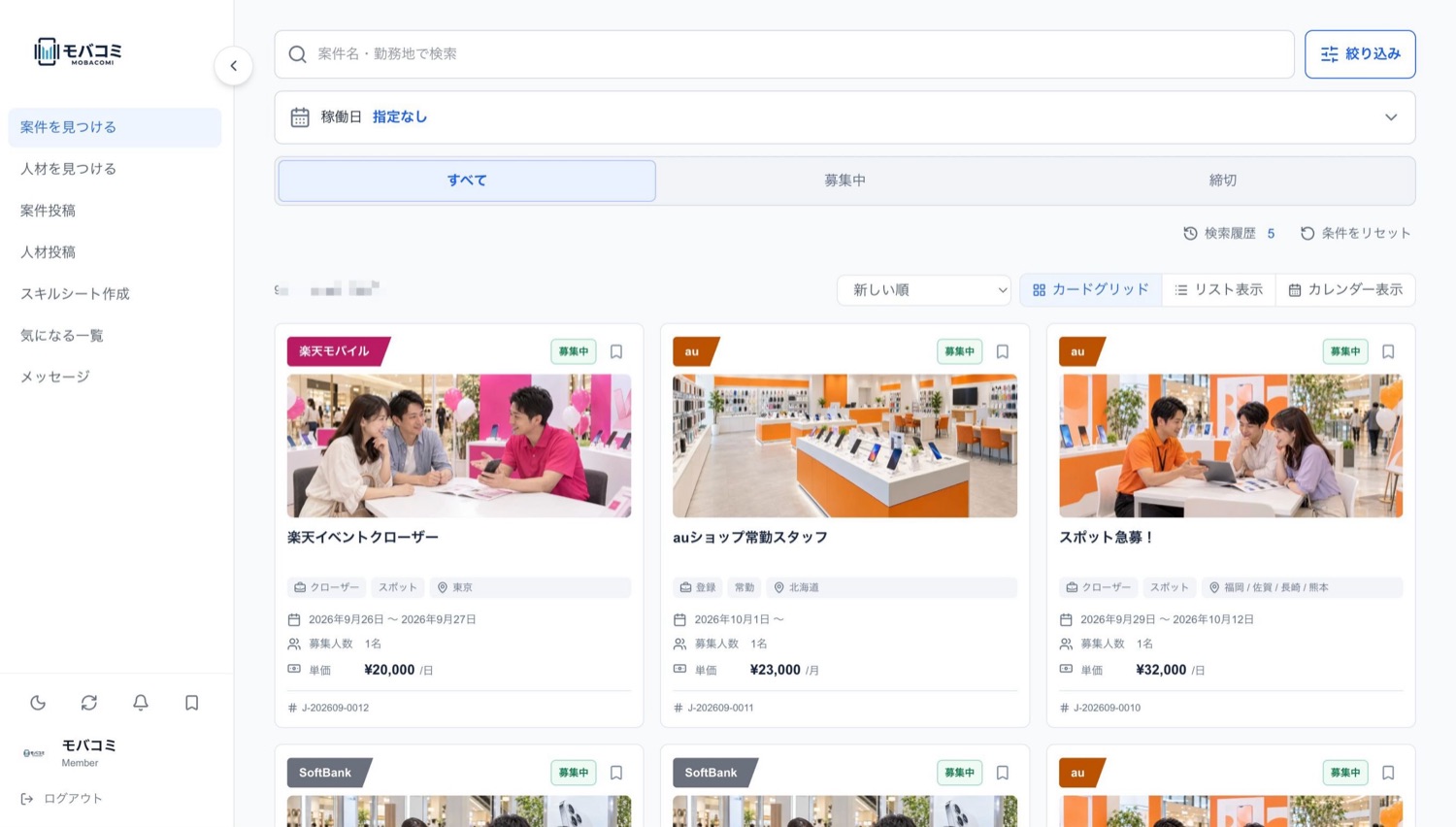Screen dimensions: 1456x827
Task: Select the 募集中 tab
Action: 844,181
